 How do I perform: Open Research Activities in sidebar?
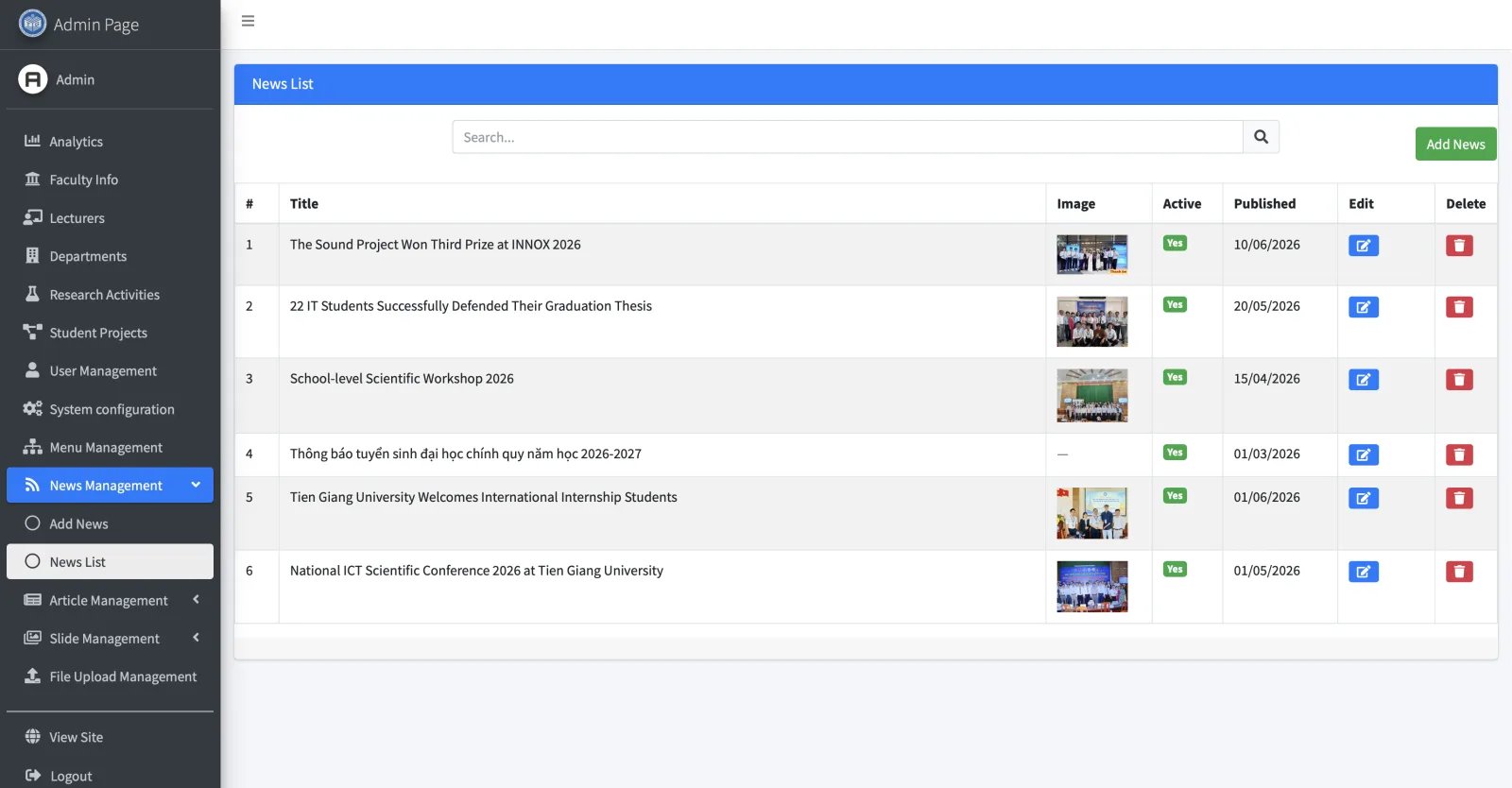(110, 295)
